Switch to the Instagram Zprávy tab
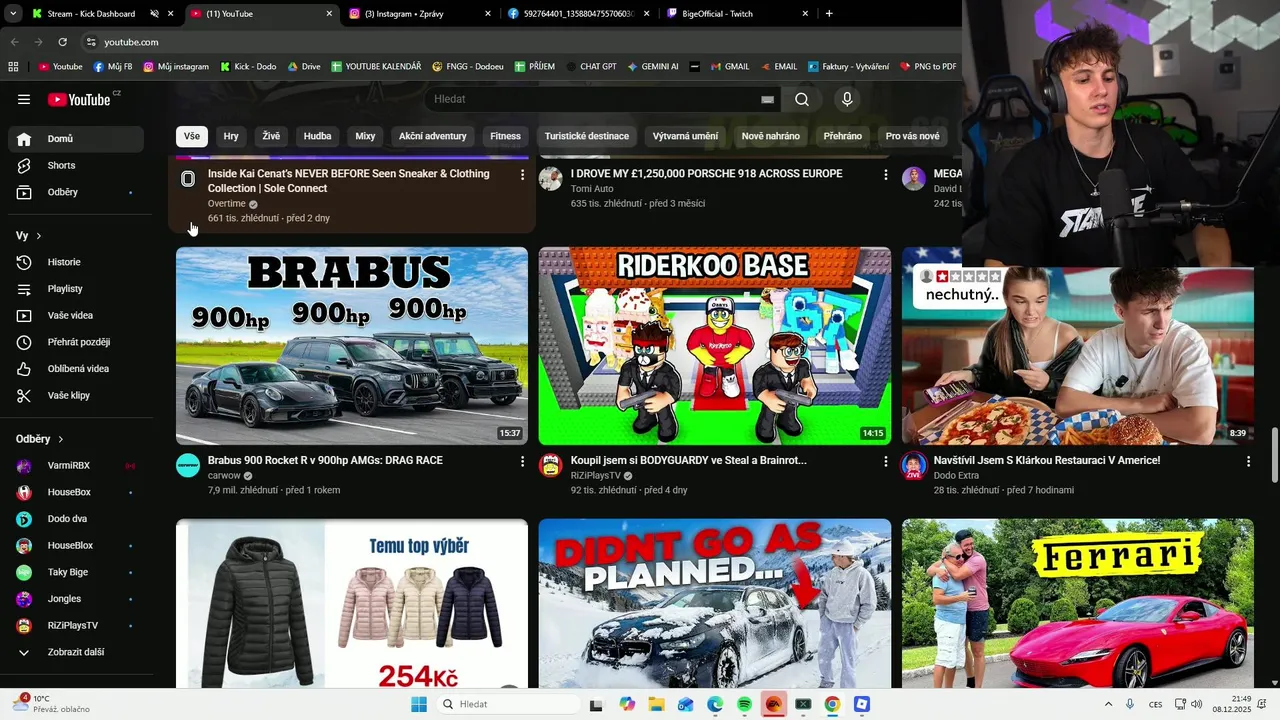1280x720 pixels. pos(420,14)
